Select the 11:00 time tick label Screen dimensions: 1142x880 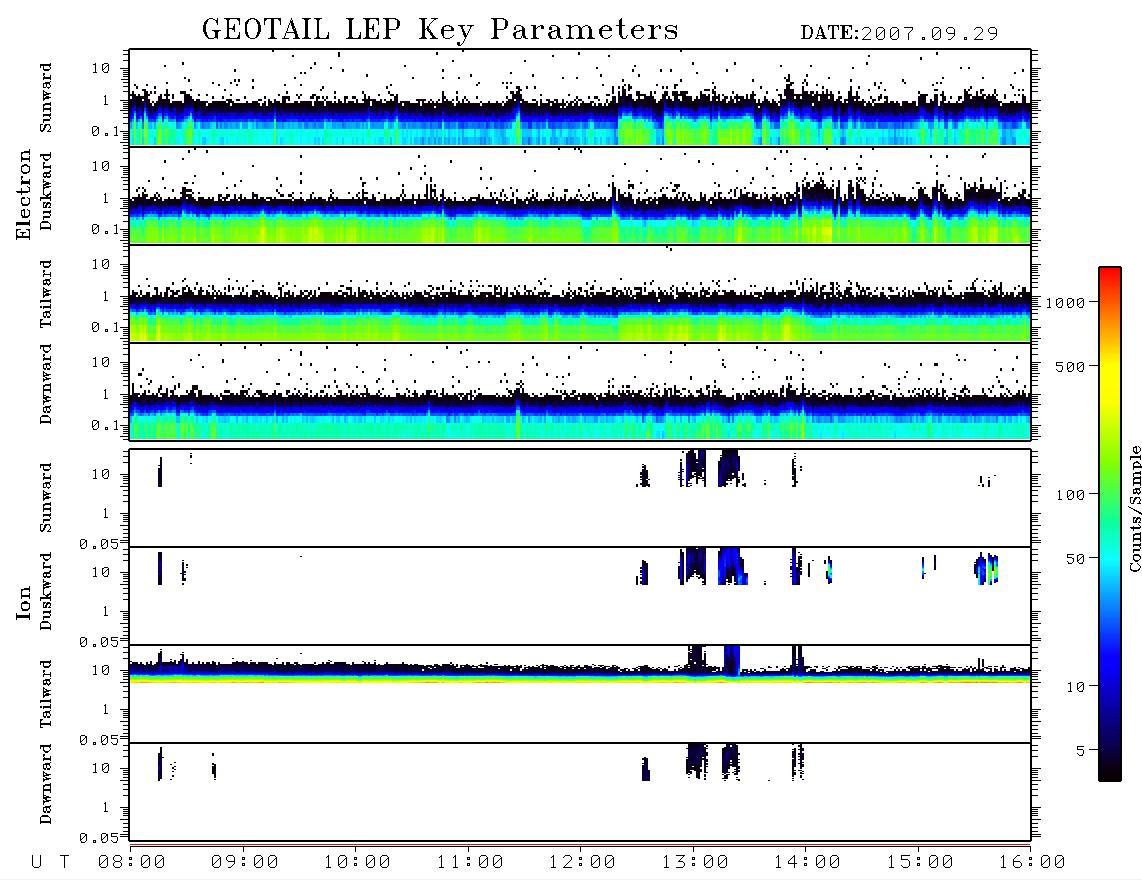470,863
